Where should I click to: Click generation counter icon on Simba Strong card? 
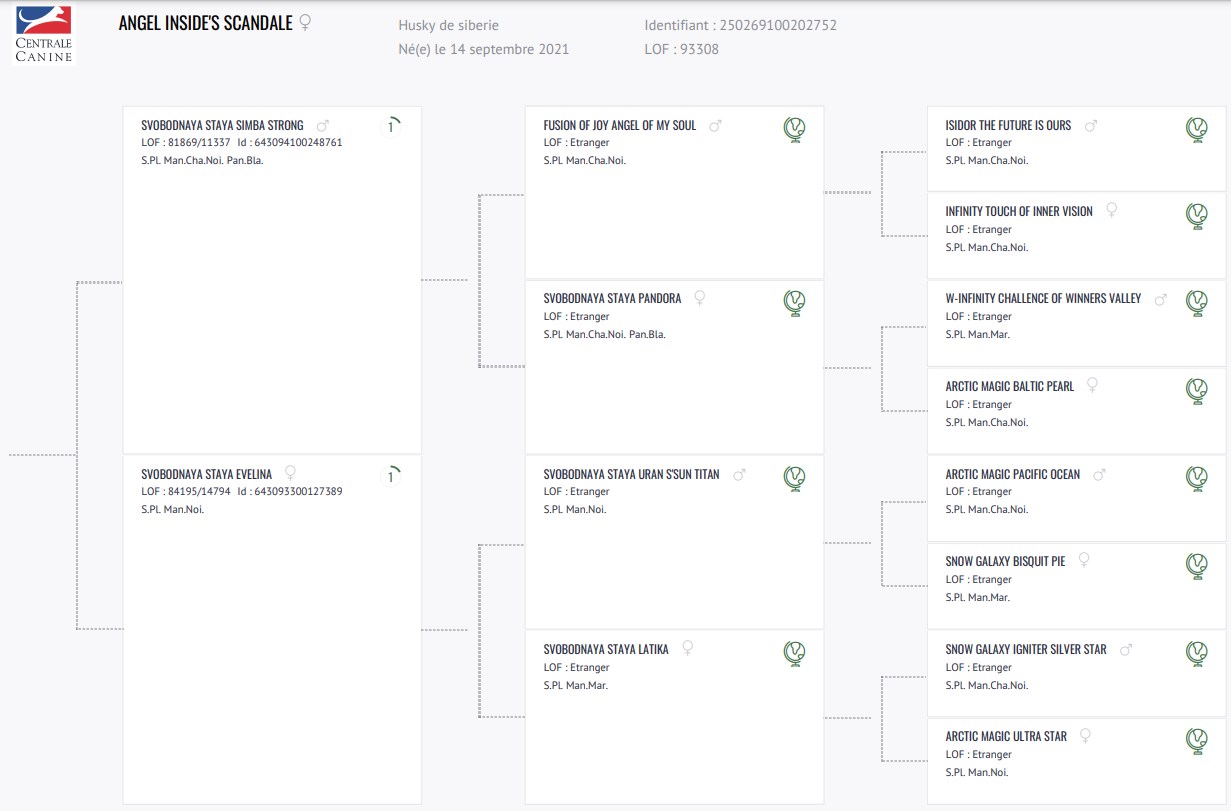(x=392, y=127)
